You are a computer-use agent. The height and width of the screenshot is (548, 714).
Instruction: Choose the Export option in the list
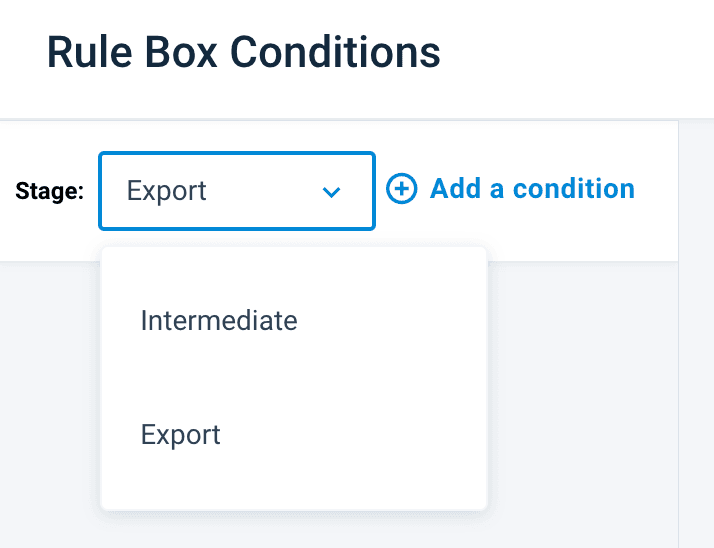(181, 435)
